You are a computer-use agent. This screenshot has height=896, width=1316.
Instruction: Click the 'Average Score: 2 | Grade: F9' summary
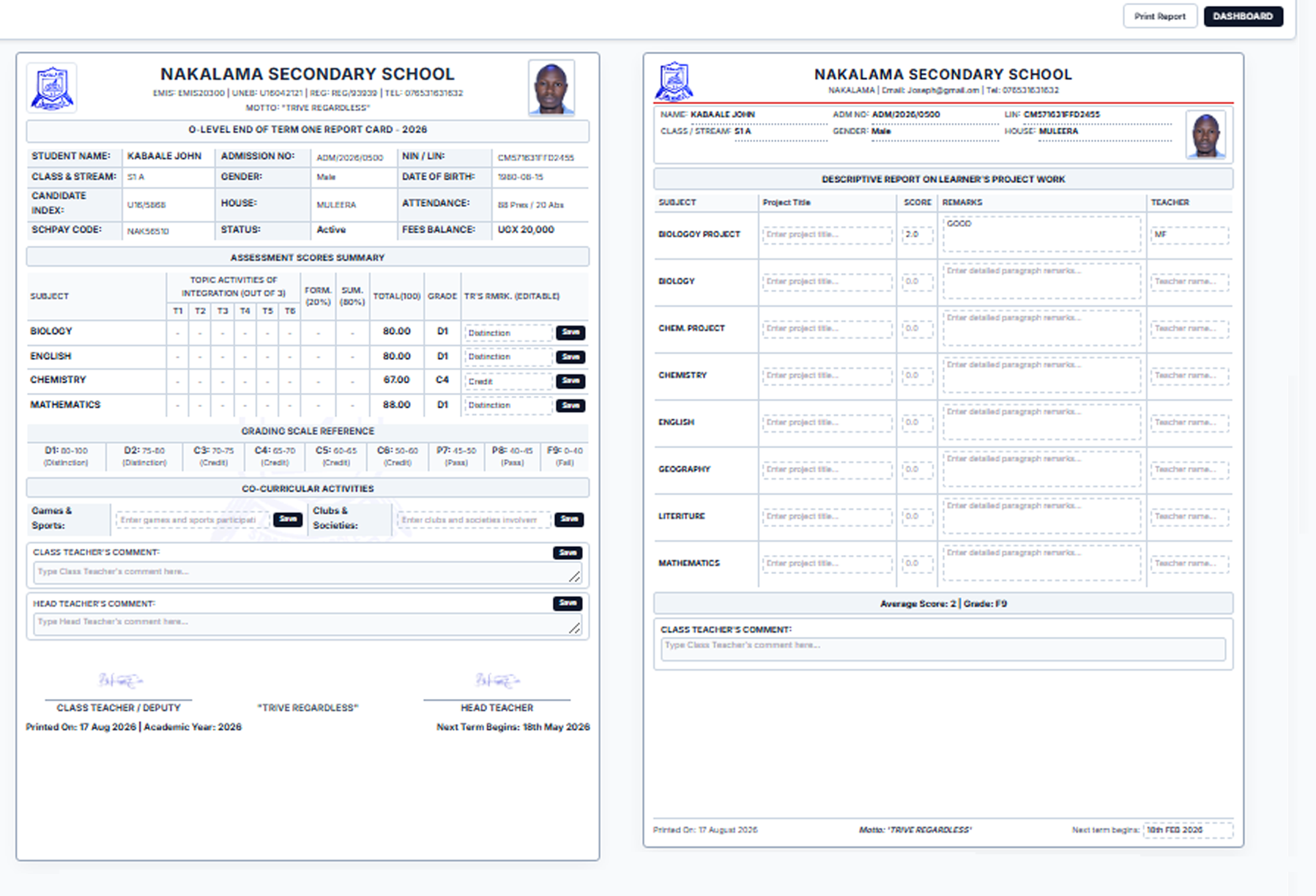pyautogui.click(x=943, y=604)
